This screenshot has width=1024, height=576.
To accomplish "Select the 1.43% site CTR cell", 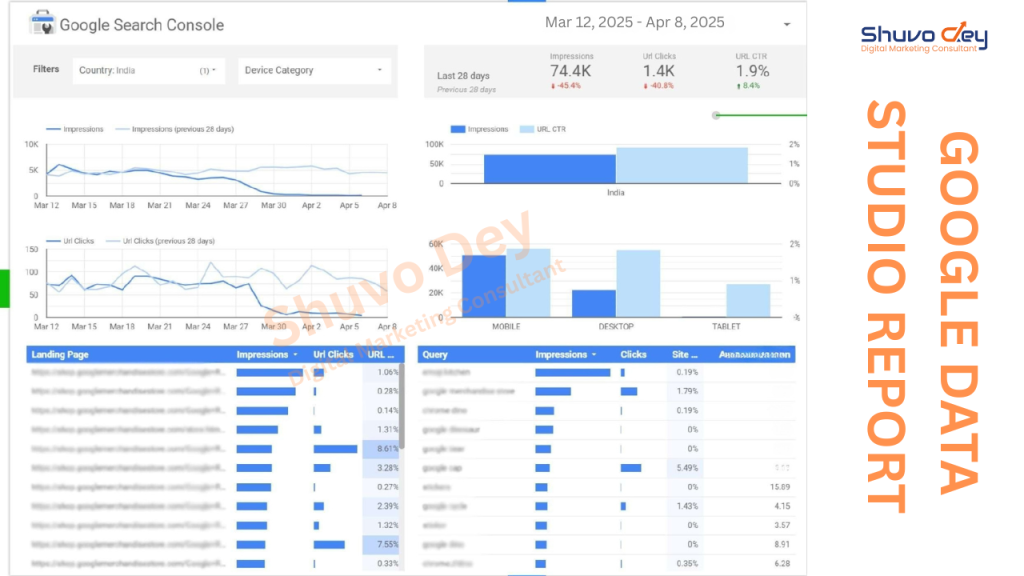I will click(684, 506).
